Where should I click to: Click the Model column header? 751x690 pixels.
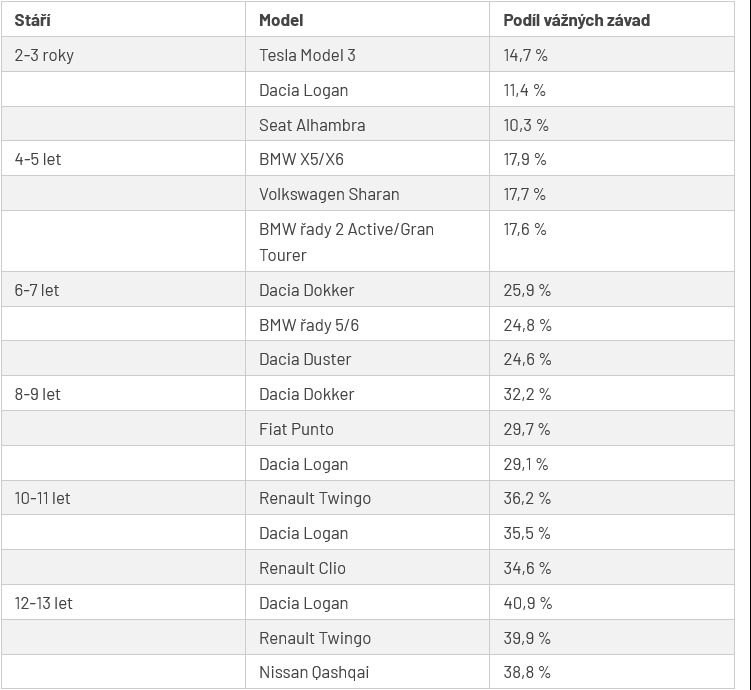(367, 20)
